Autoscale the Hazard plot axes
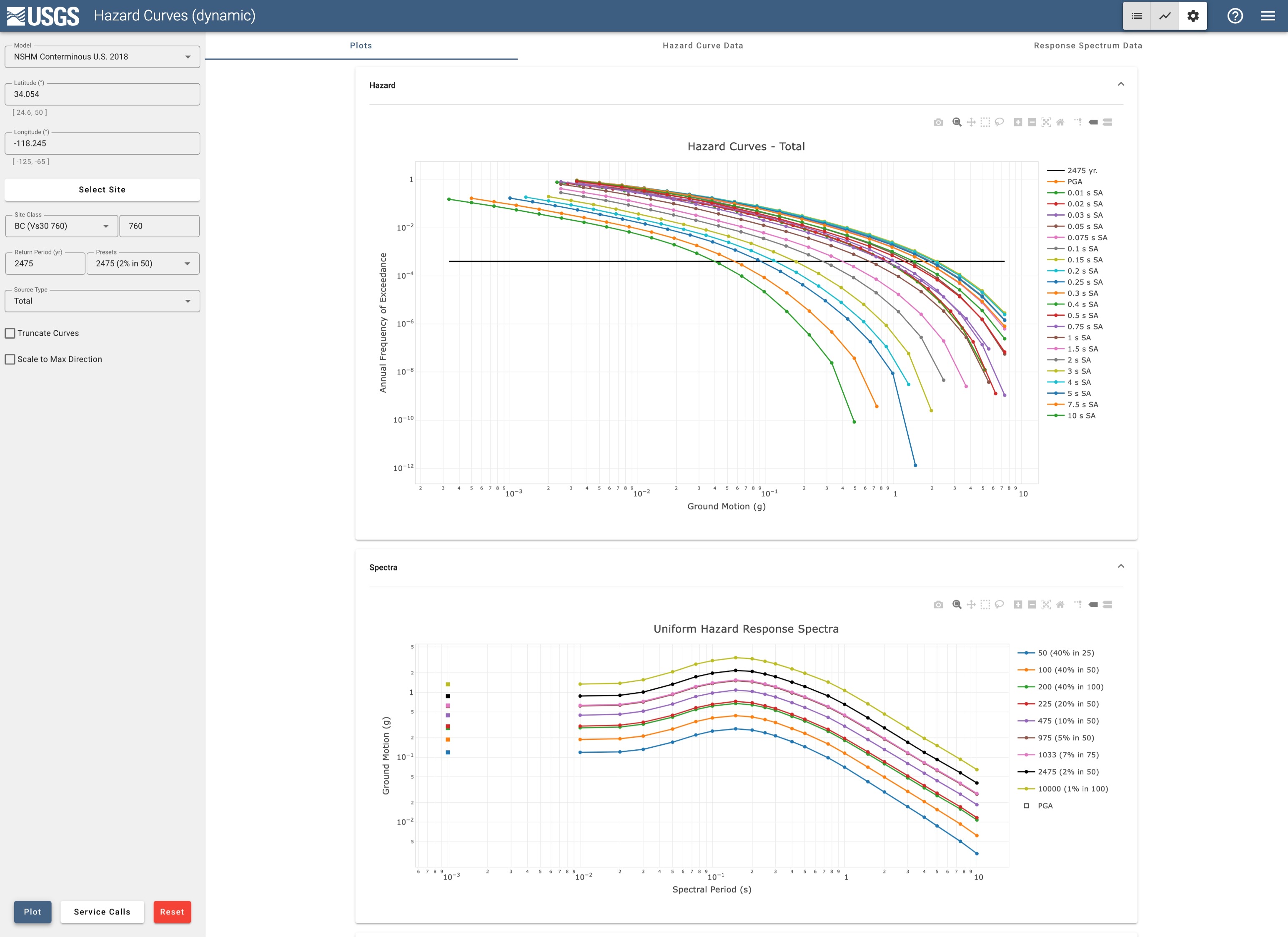Viewport: 1288px width, 937px height. pyautogui.click(x=1046, y=122)
